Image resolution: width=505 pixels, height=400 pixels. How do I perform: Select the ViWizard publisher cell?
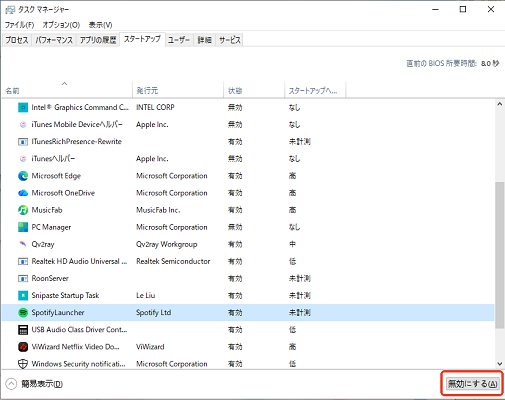(150, 347)
